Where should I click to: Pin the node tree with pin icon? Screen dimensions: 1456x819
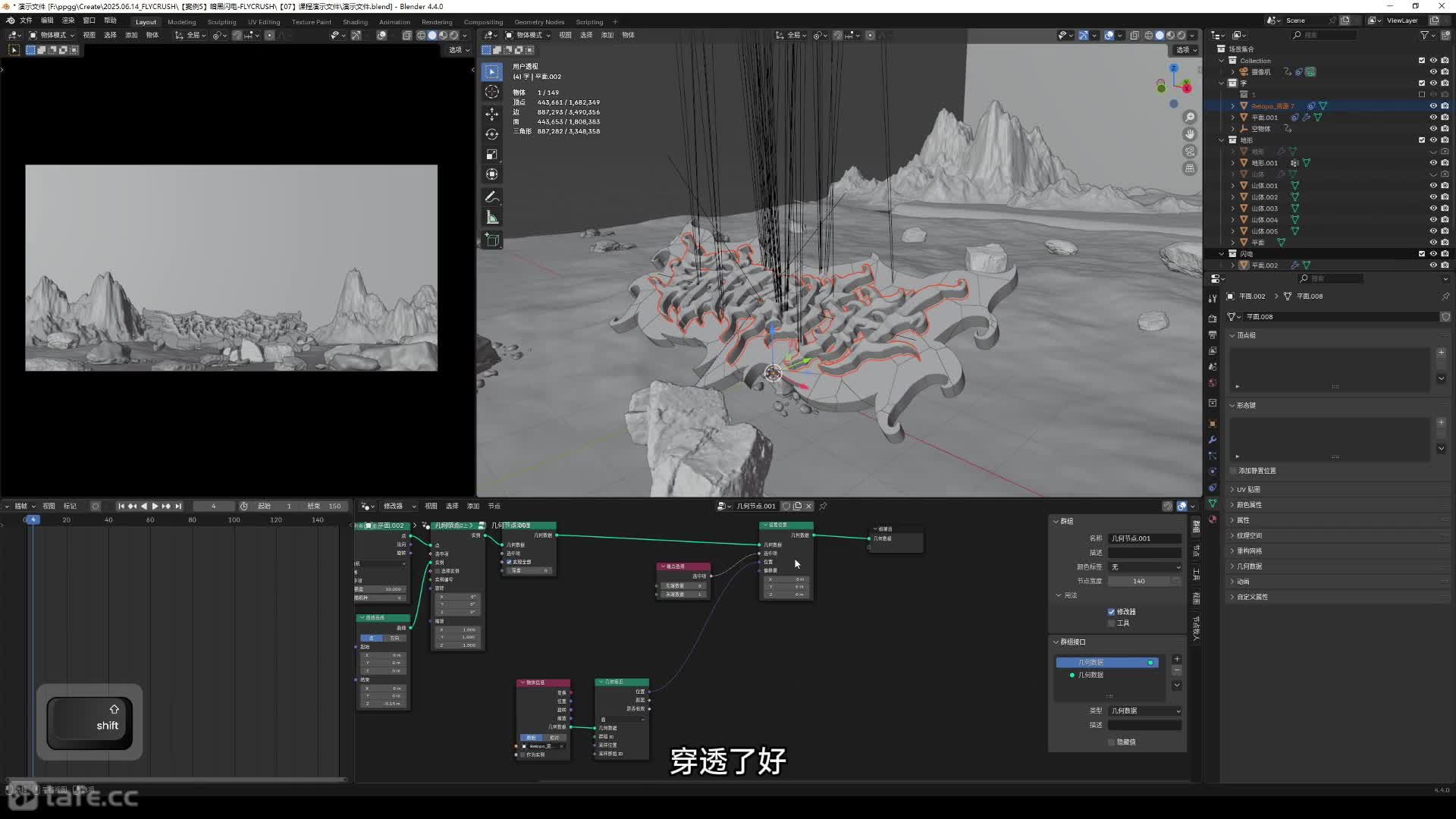[823, 506]
